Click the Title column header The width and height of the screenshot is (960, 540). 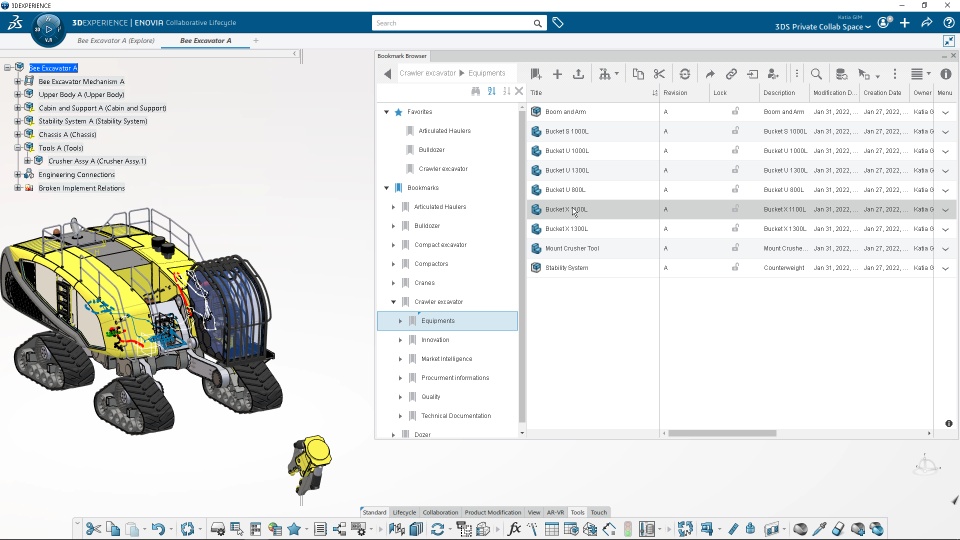point(594,93)
